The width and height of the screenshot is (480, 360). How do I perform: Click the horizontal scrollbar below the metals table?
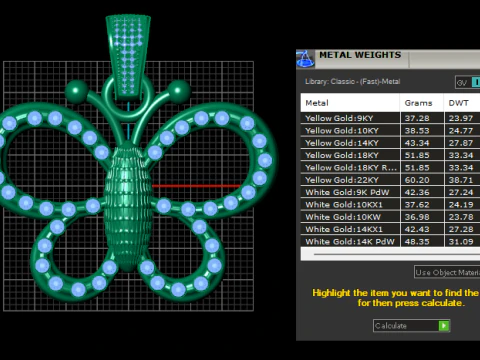(x=390, y=254)
